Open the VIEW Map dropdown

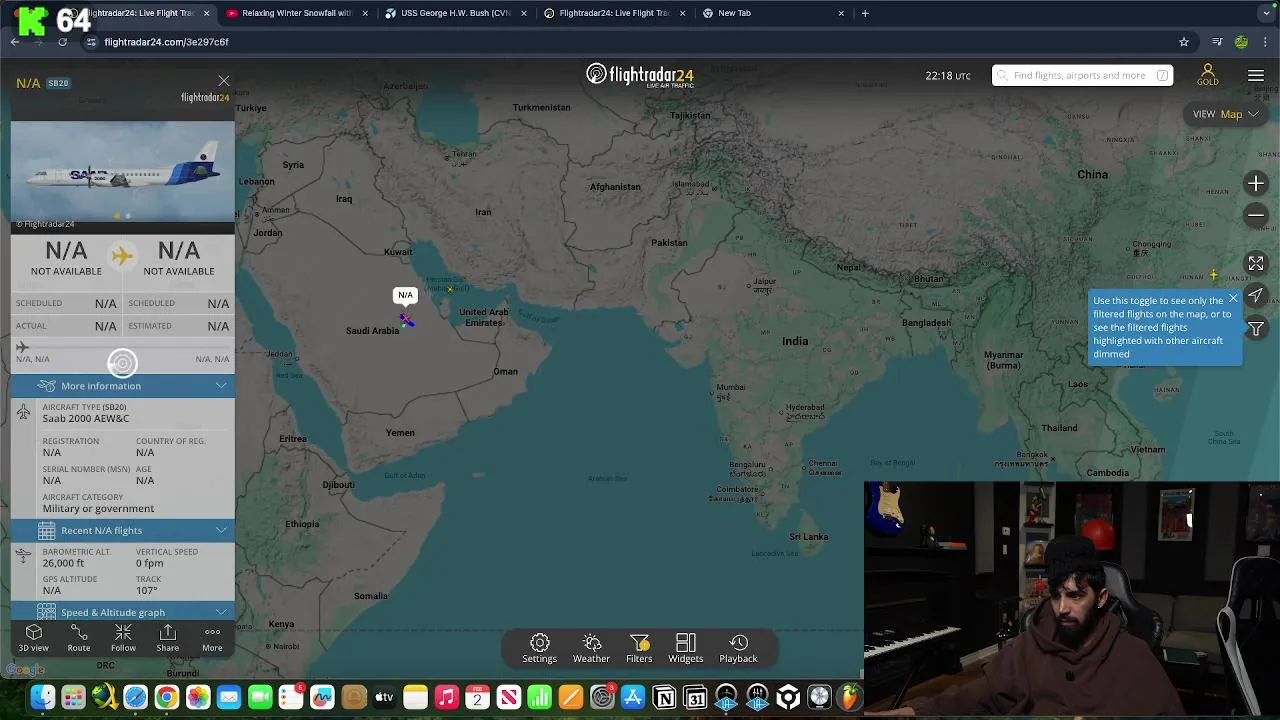pos(1225,114)
